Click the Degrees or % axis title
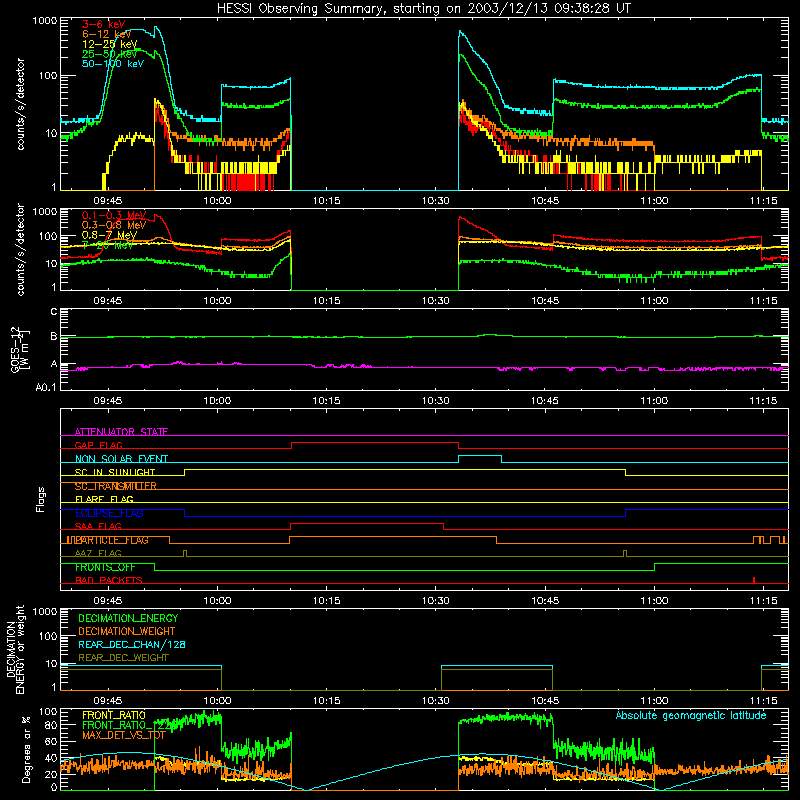The width and height of the screenshot is (800, 800). [26, 749]
